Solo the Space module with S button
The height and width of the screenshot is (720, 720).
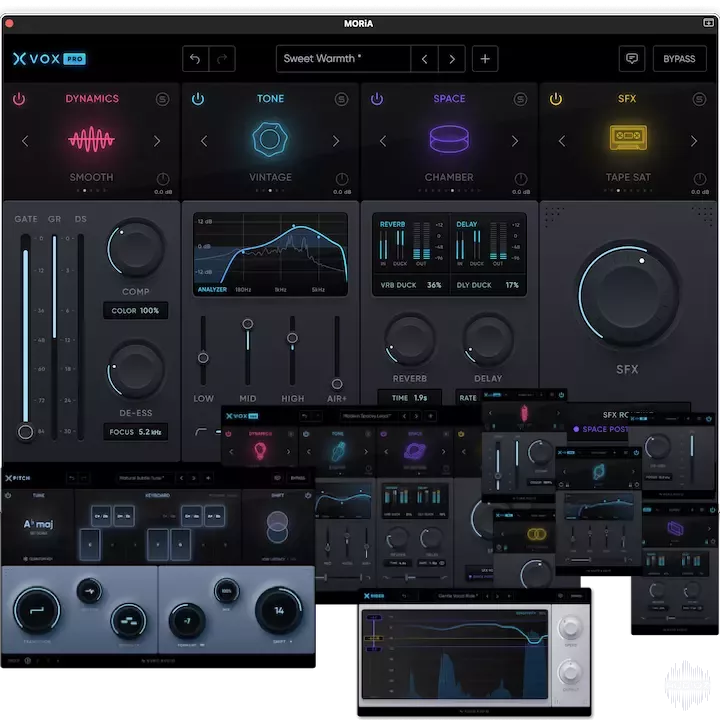tap(520, 99)
